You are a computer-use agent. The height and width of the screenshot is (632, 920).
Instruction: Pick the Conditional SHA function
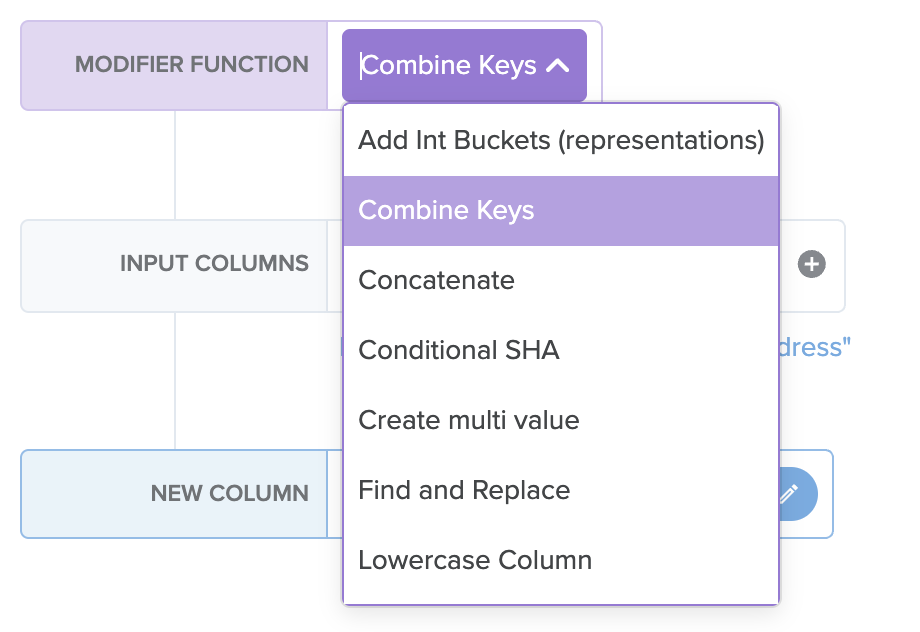point(459,350)
